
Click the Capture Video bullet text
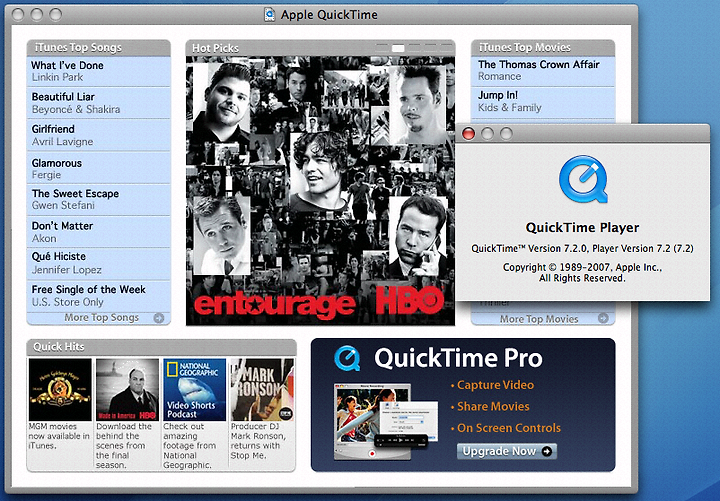click(x=495, y=385)
